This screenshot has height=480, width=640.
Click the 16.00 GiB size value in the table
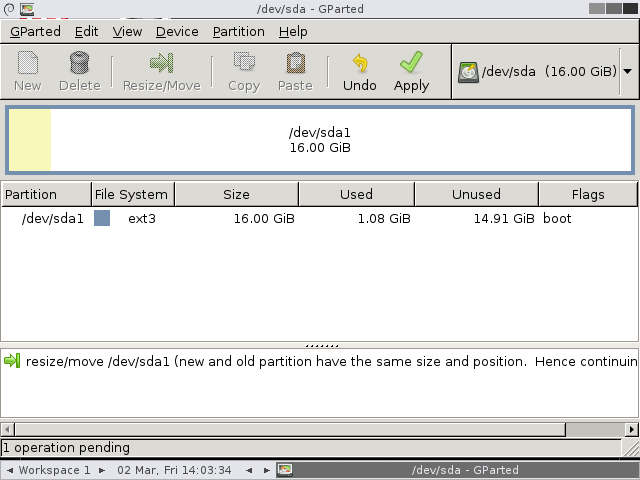[264, 219]
